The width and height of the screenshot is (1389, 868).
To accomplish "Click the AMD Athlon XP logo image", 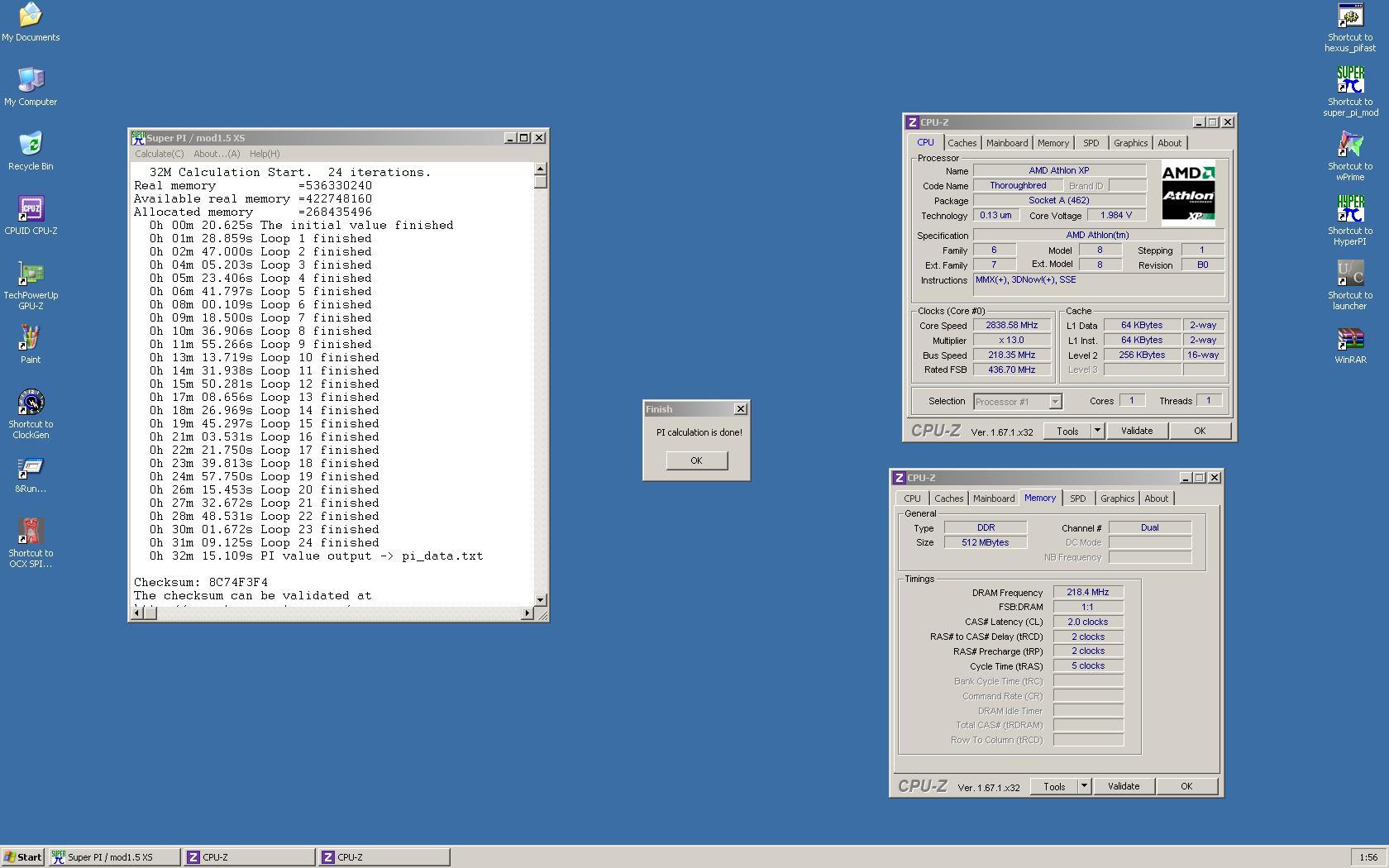I will click(x=1188, y=193).
